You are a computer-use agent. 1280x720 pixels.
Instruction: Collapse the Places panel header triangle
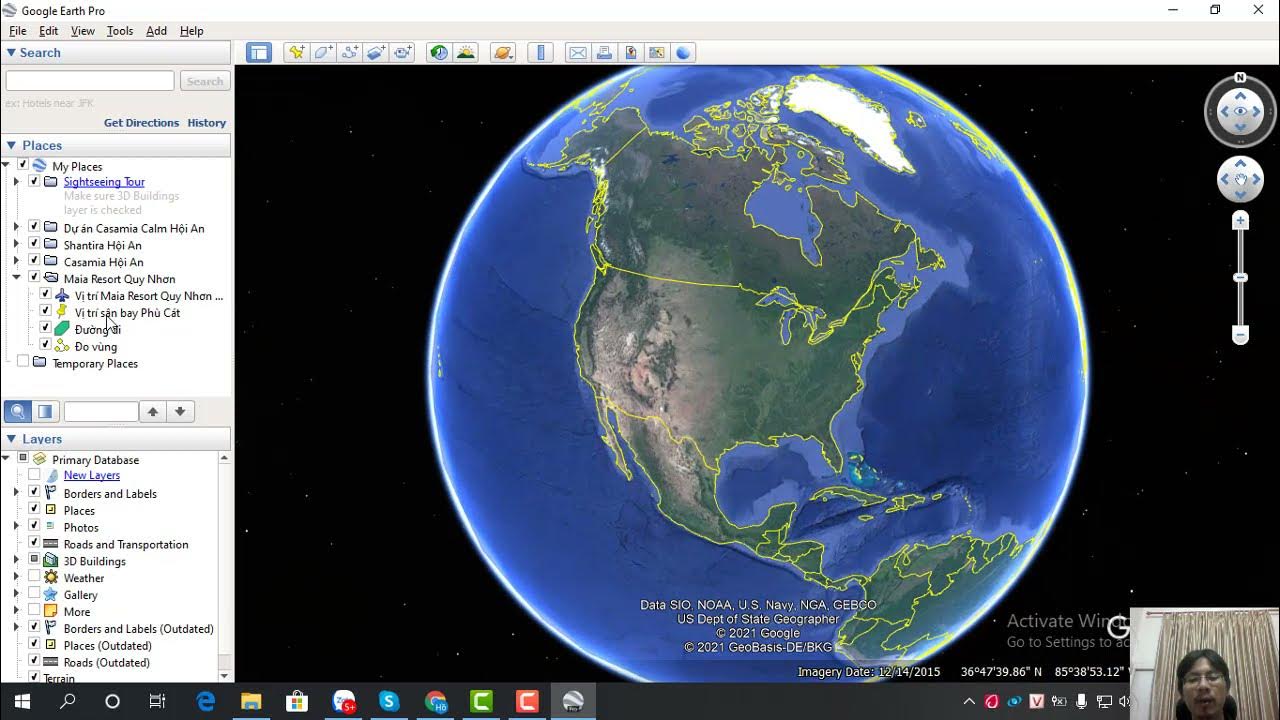[x=11, y=146]
